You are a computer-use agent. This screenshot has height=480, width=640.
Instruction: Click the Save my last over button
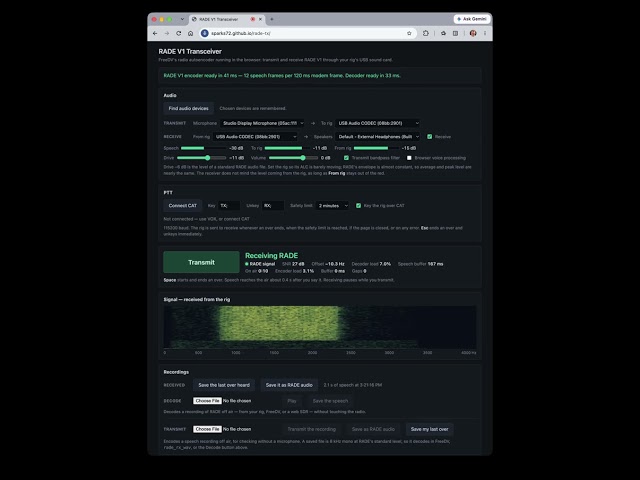(x=429, y=429)
